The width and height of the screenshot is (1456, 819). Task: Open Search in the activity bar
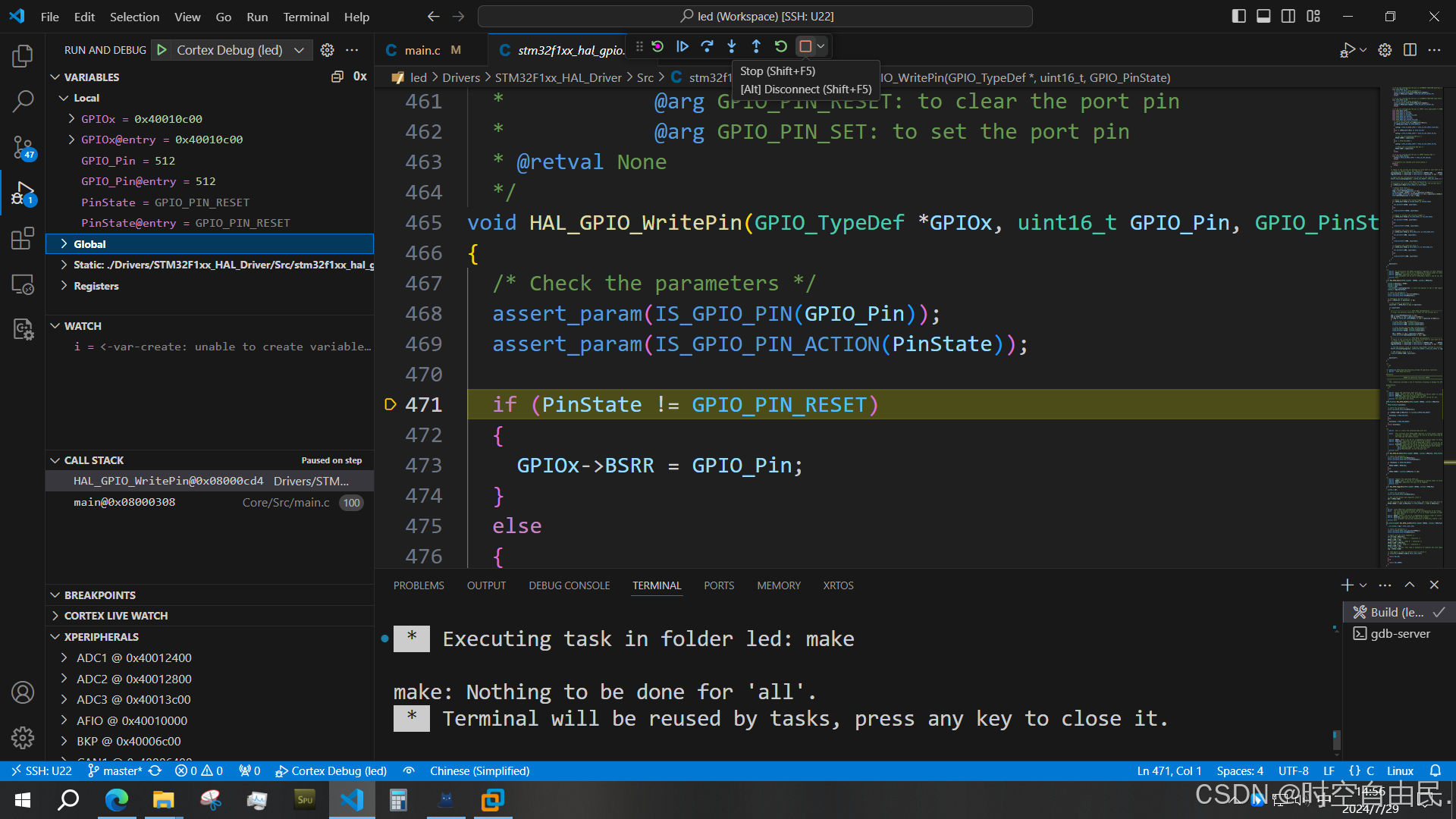[23, 101]
